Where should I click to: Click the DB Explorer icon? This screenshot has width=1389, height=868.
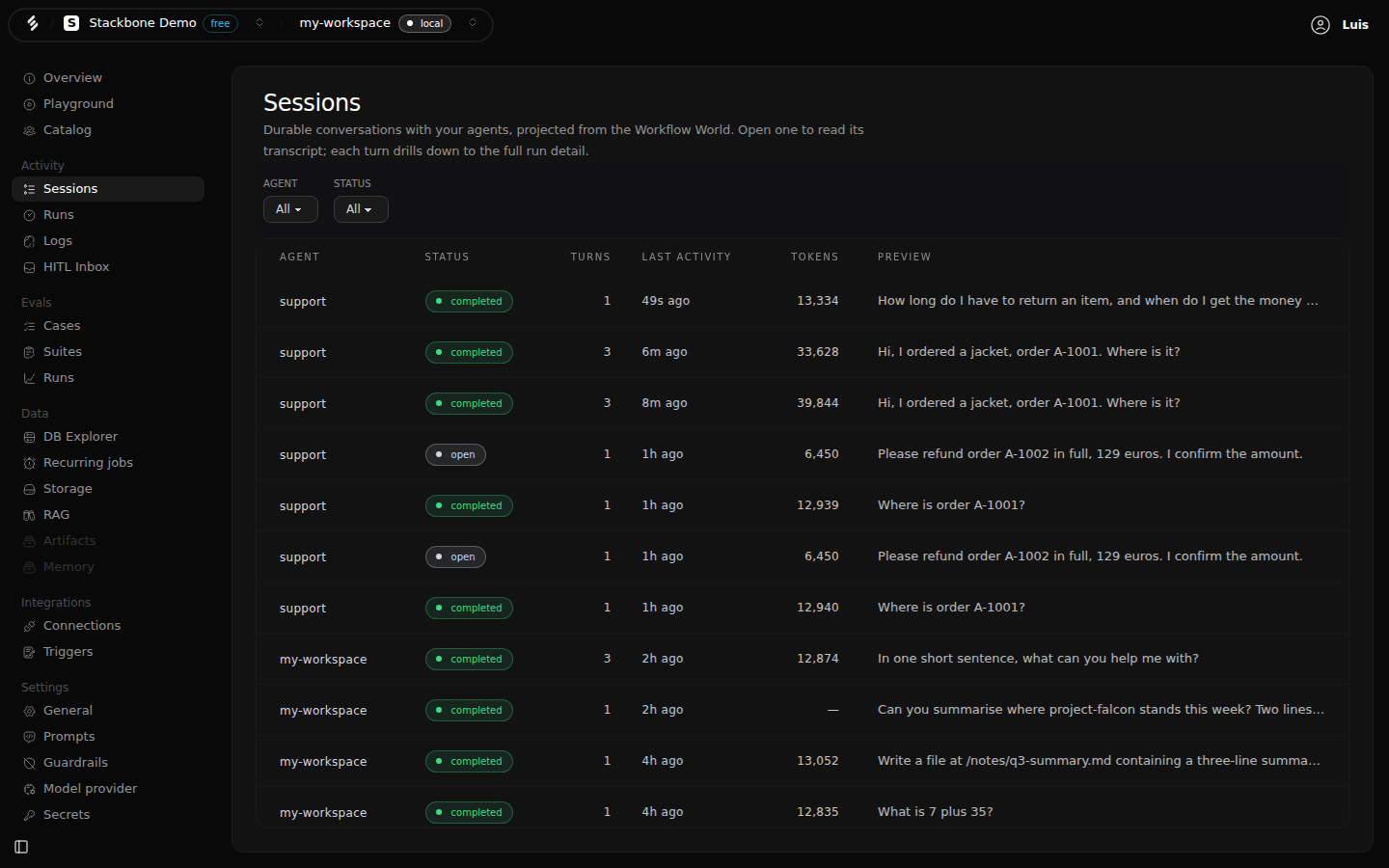[29, 437]
